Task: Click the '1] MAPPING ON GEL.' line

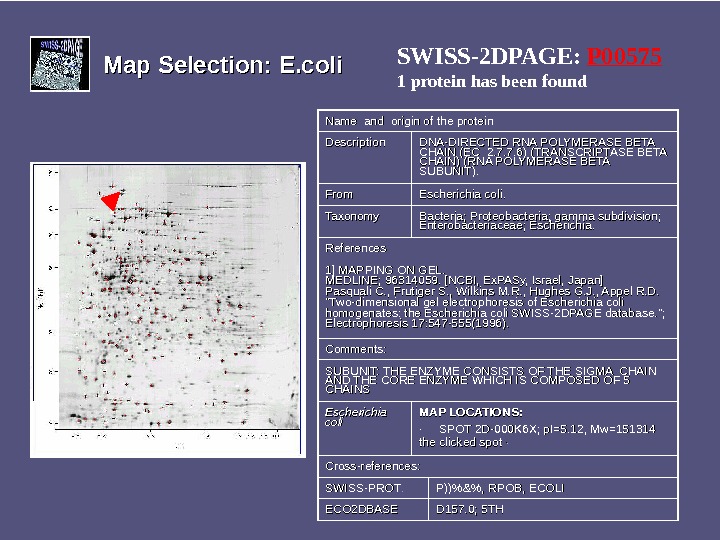Action: point(384,270)
